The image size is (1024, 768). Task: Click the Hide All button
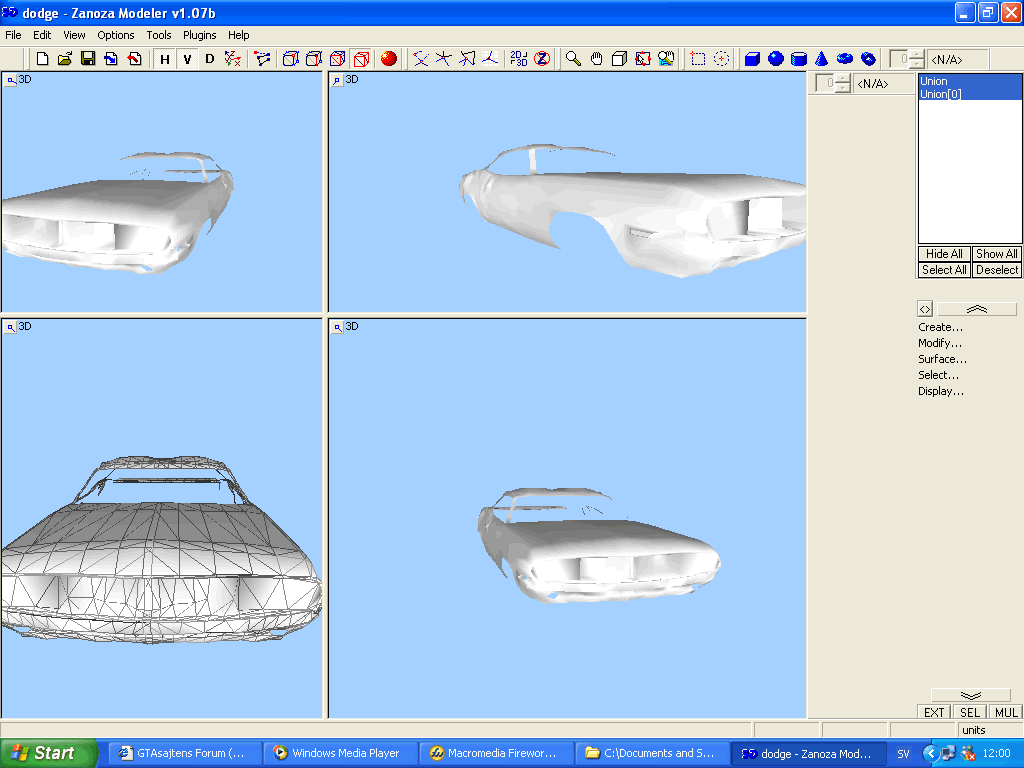943,254
